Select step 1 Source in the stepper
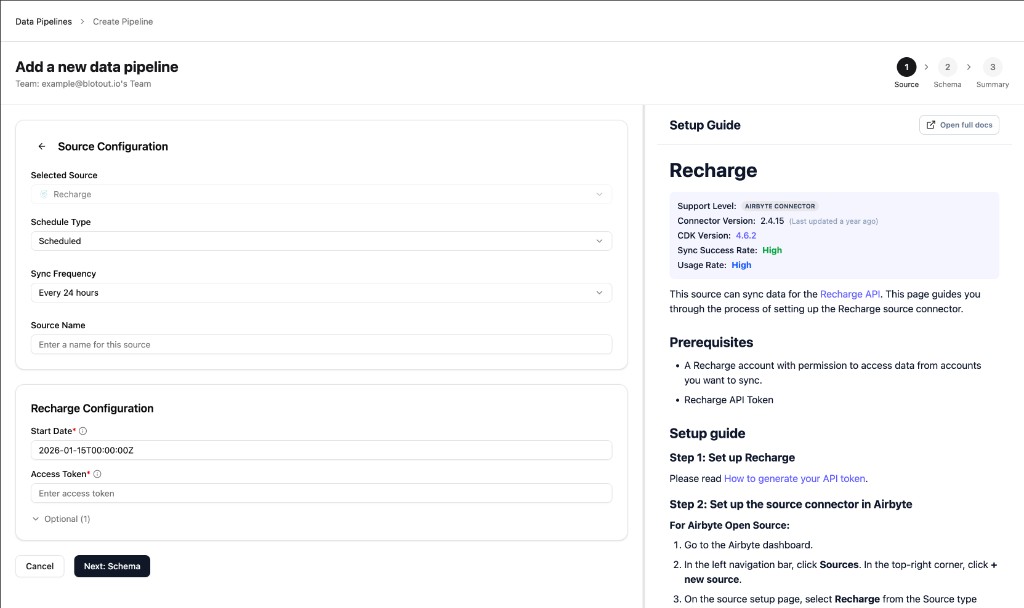The image size is (1024, 608). 906,72
